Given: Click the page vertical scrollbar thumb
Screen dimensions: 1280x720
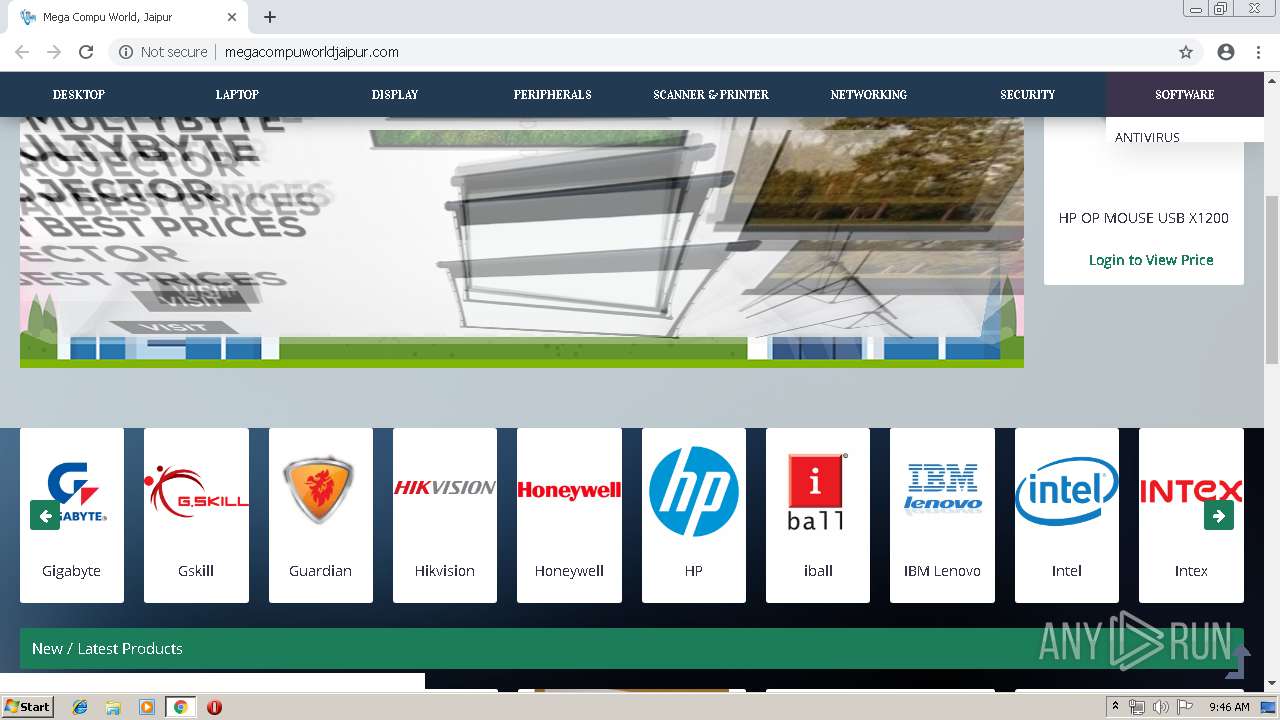Looking at the screenshot, I should pos(1272,280).
